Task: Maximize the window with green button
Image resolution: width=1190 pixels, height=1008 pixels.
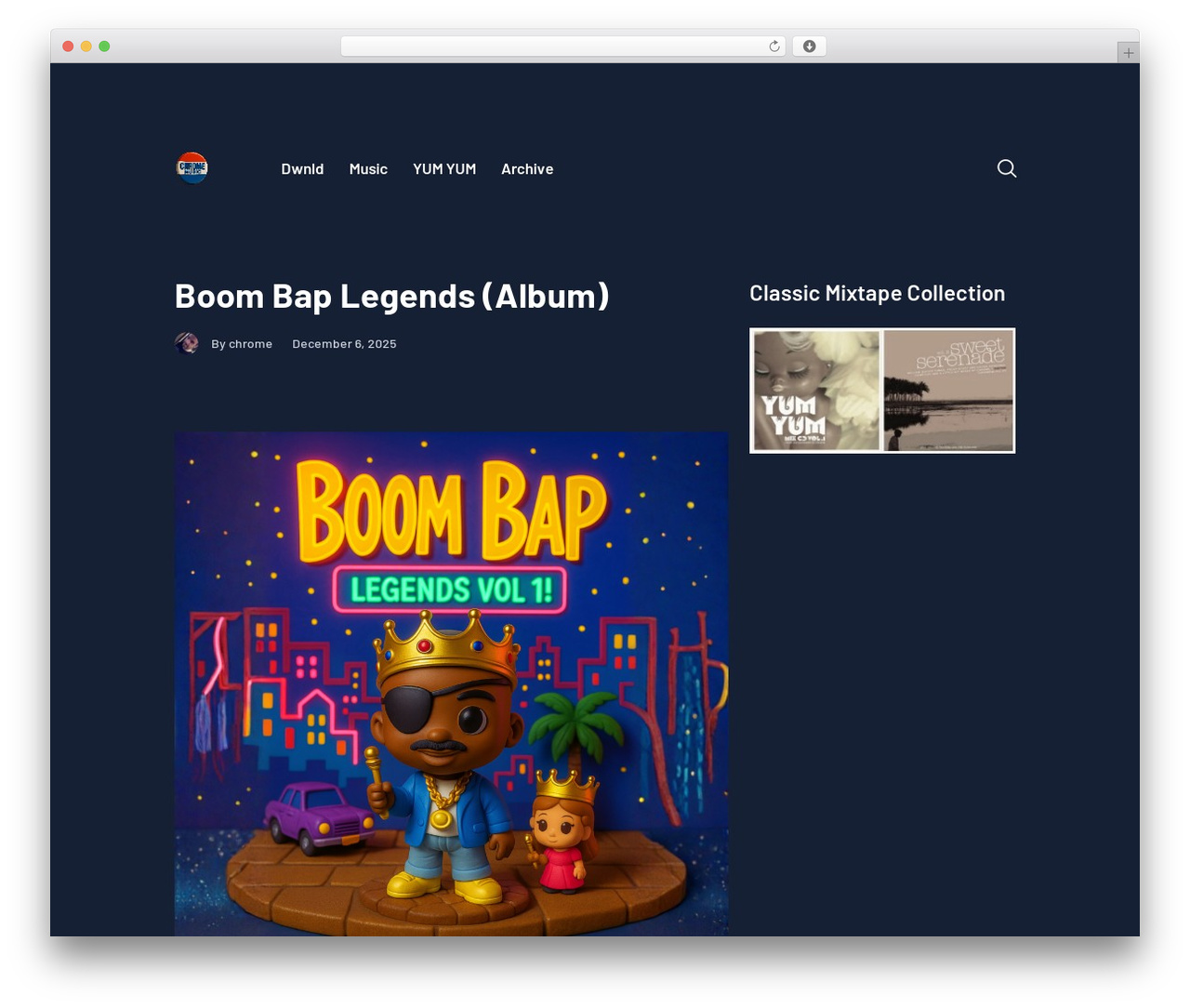Action: click(x=104, y=46)
